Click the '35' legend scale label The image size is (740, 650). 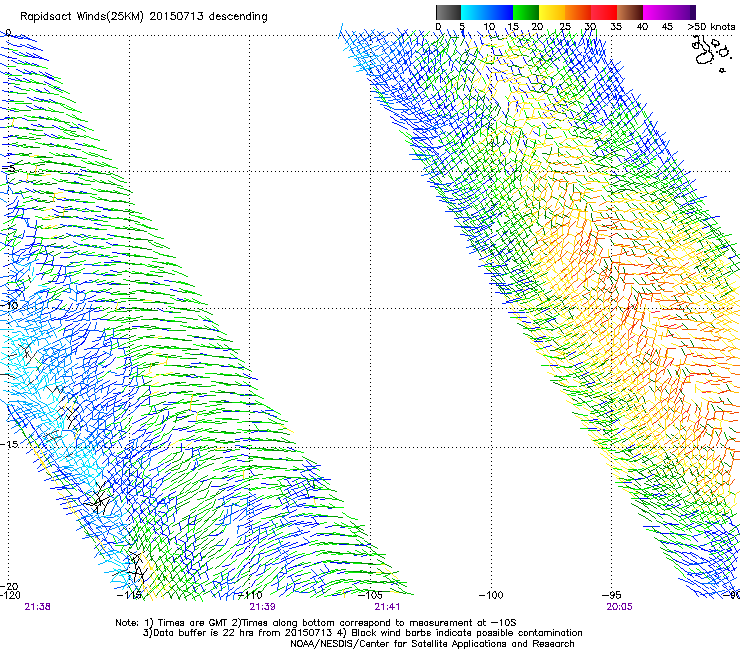point(616,27)
